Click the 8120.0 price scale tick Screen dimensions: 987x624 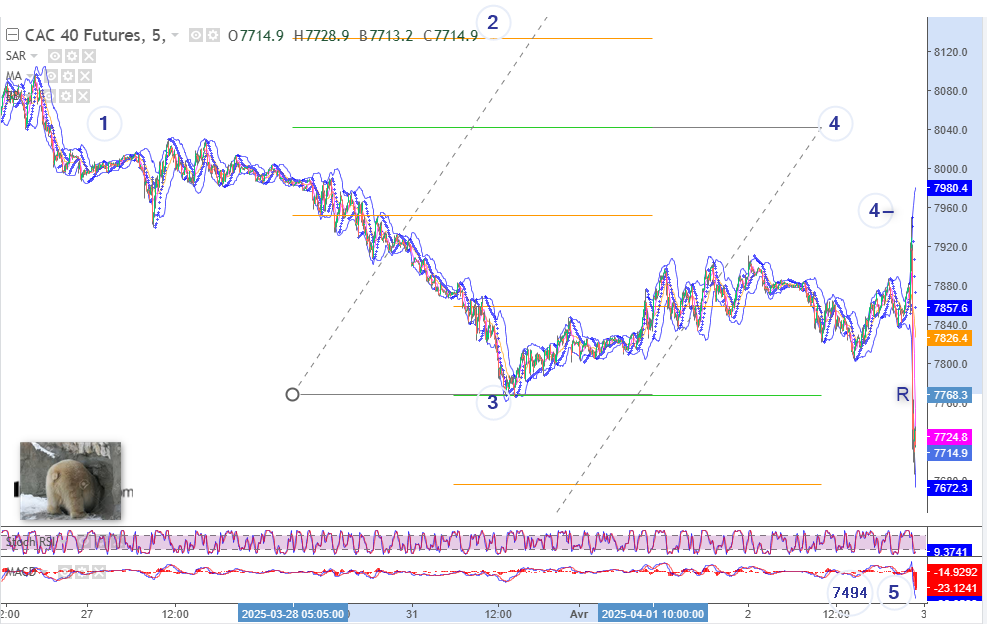pyautogui.click(x=950, y=52)
